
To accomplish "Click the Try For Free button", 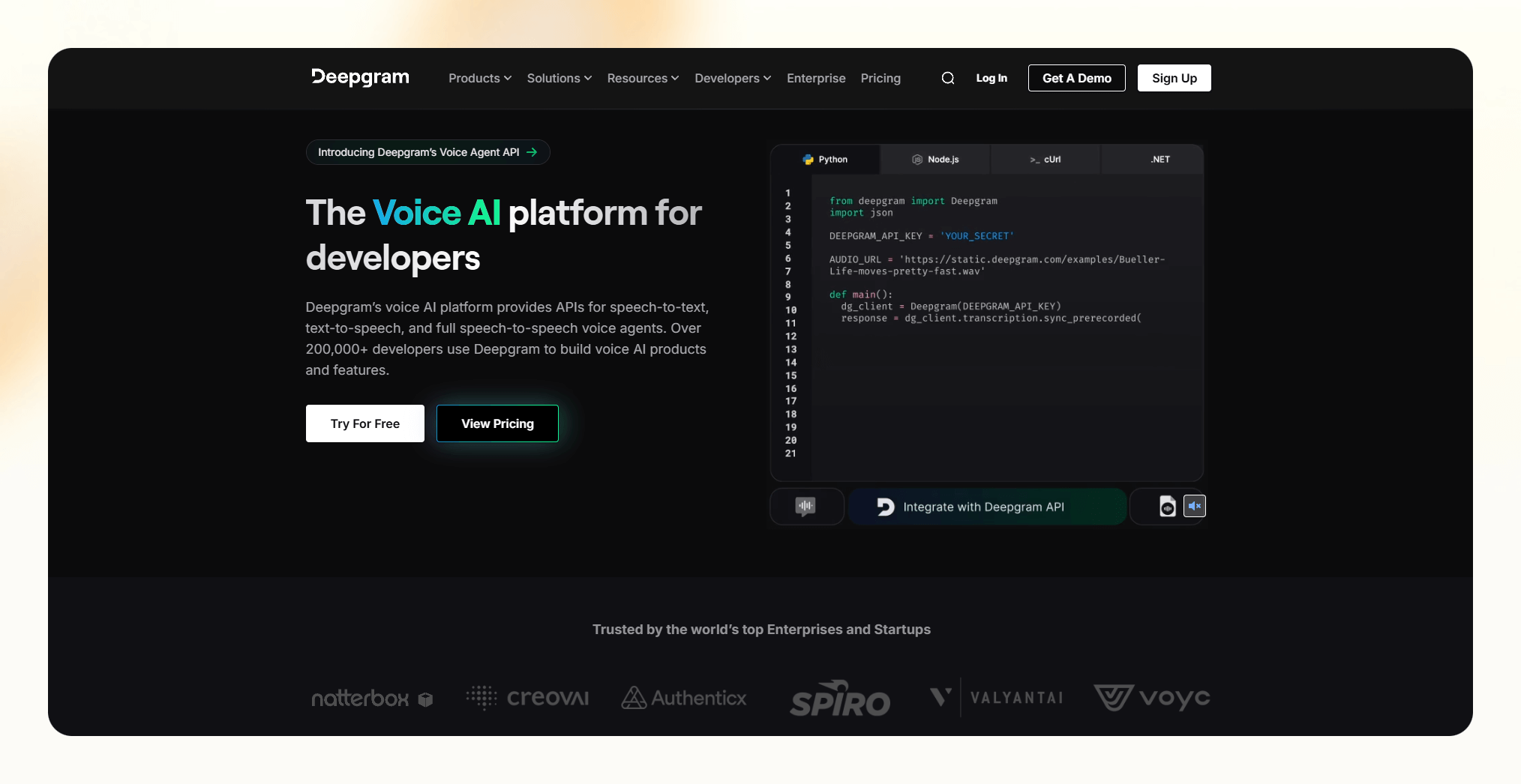I will click(x=365, y=423).
